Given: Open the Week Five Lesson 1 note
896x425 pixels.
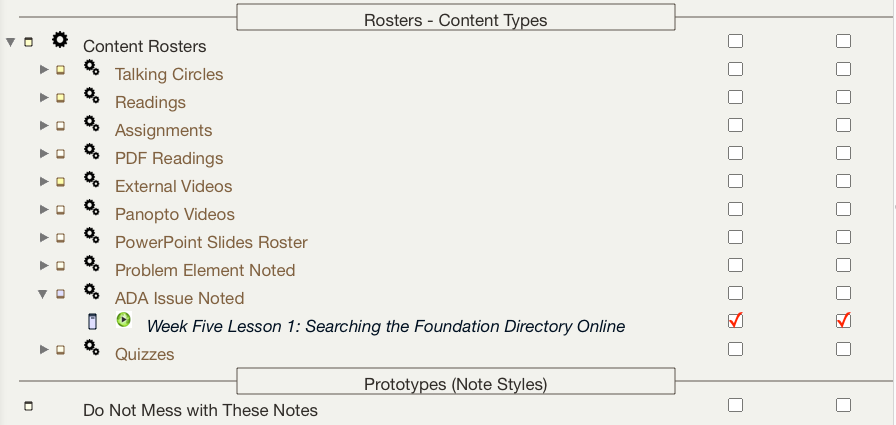Looking at the screenshot, I should coord(386,326).
